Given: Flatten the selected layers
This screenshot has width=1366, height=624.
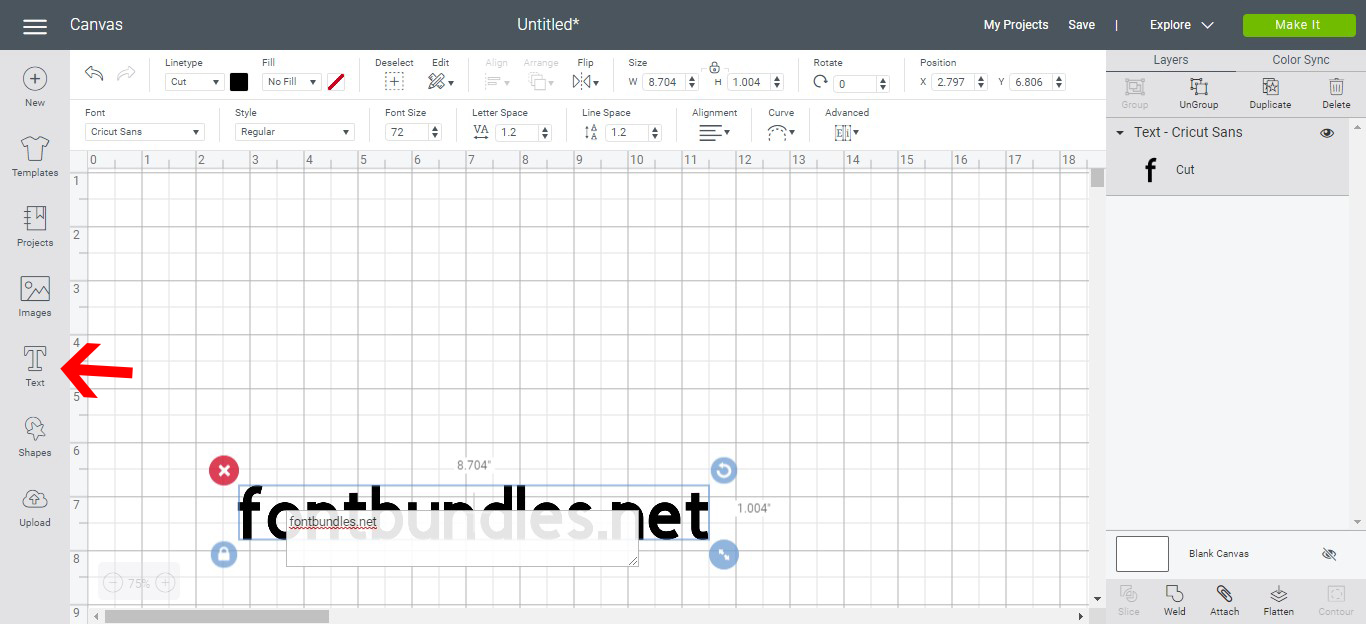Looking at the screenshot, I should [1278, 600].
